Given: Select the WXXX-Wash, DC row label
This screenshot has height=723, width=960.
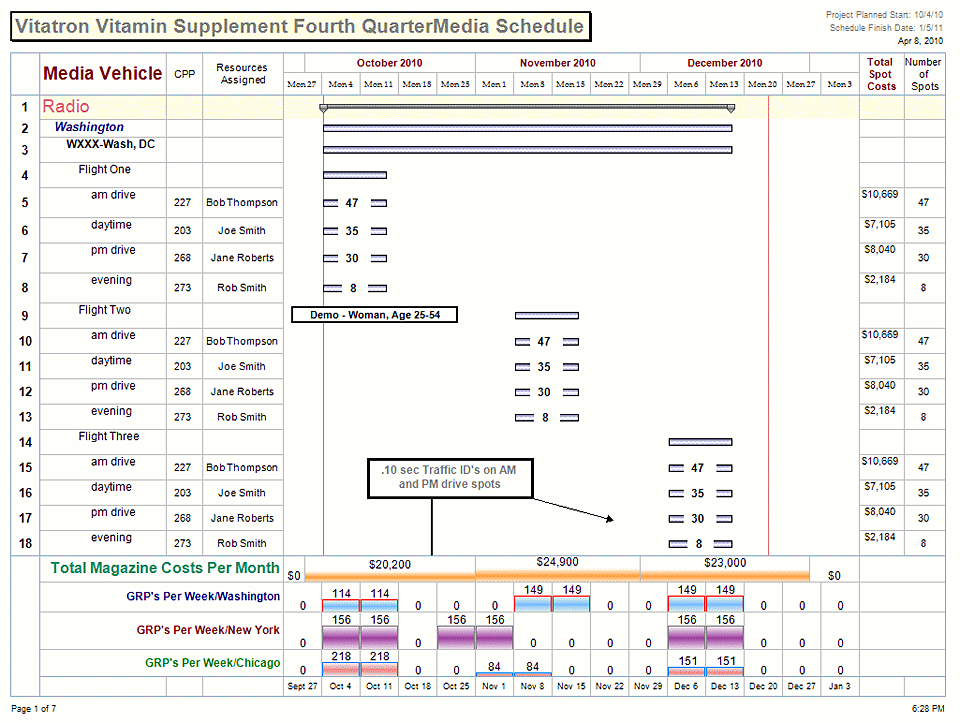Looking at the screenshot, I should 110,144.
